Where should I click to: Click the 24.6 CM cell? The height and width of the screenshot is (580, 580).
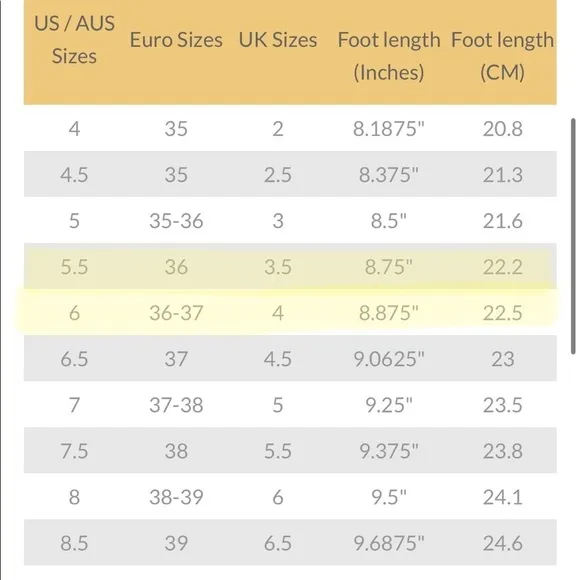point(502,543)
